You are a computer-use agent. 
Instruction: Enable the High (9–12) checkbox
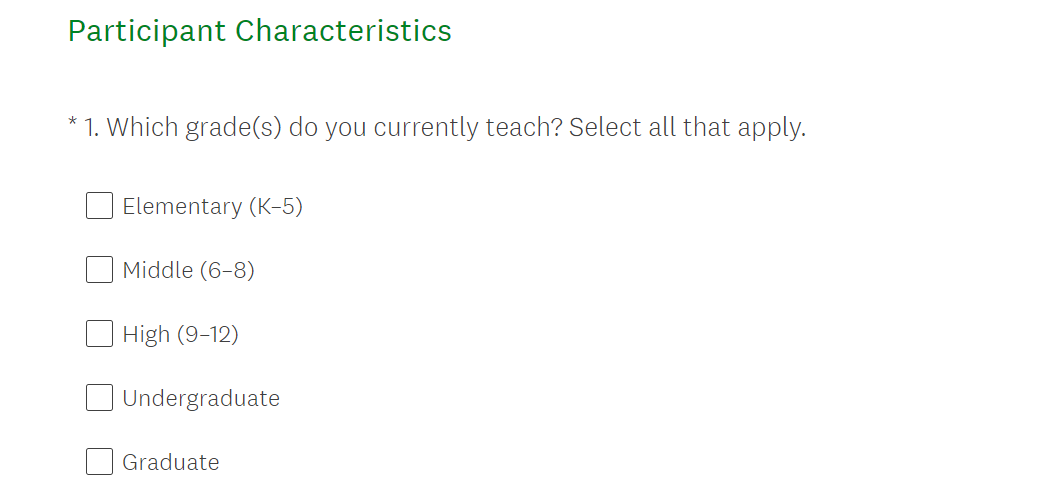[x=99, y=334]
